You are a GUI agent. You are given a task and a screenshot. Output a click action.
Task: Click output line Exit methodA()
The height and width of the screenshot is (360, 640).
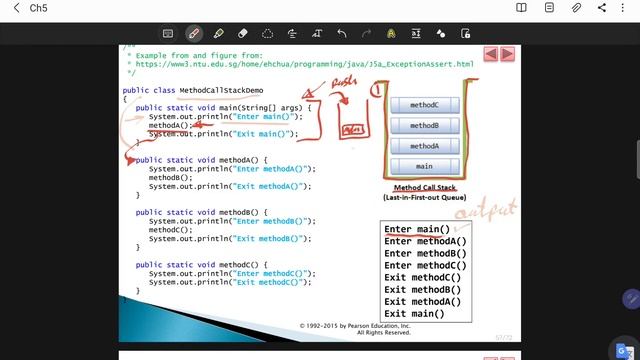pyautogui.click(x=422, y=302)
